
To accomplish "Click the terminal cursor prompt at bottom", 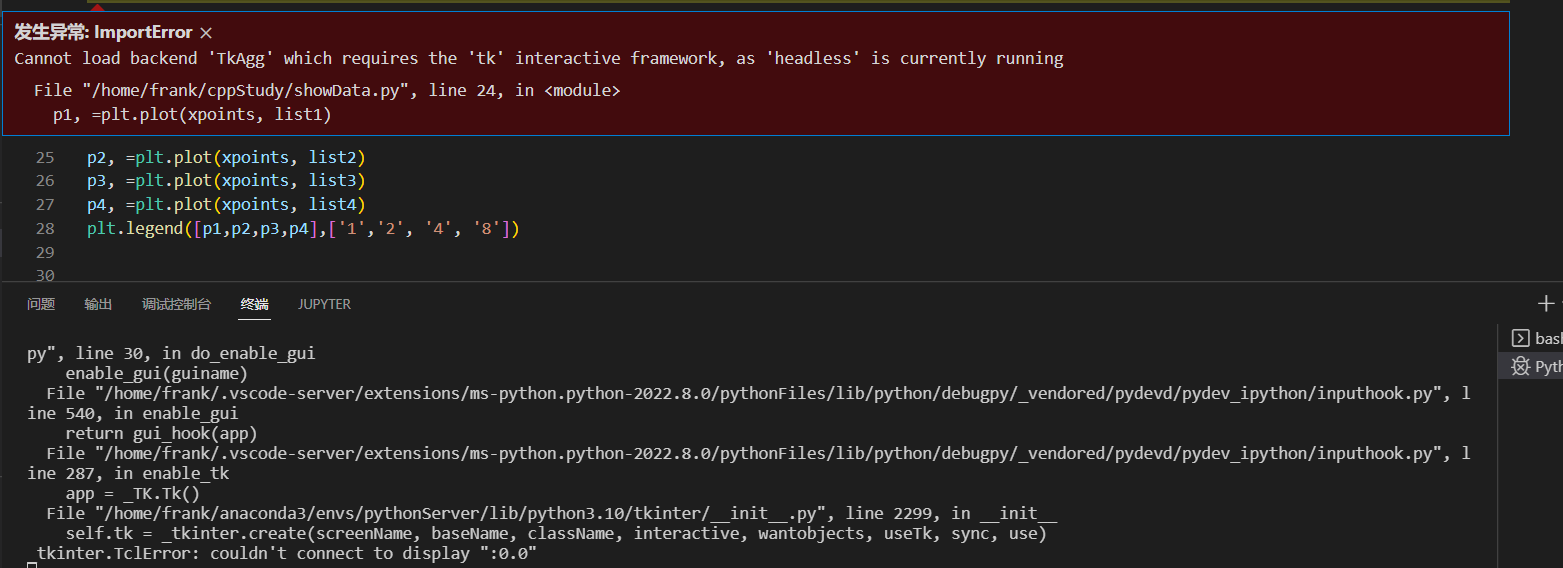I will [32, 566].
